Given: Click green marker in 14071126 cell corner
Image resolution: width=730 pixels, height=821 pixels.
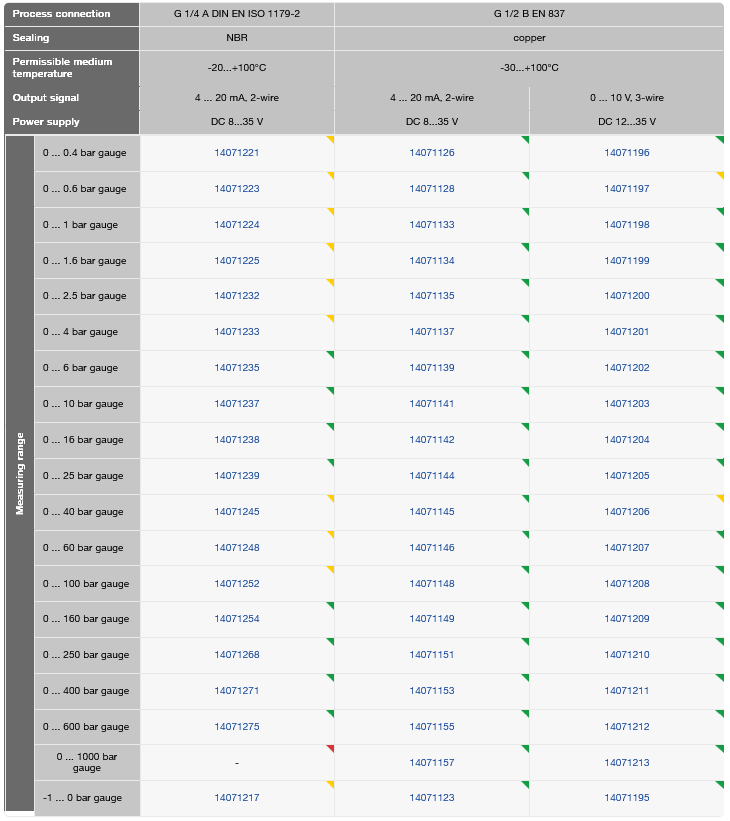Looking at the screenshot, I should (x=526, y=139).
